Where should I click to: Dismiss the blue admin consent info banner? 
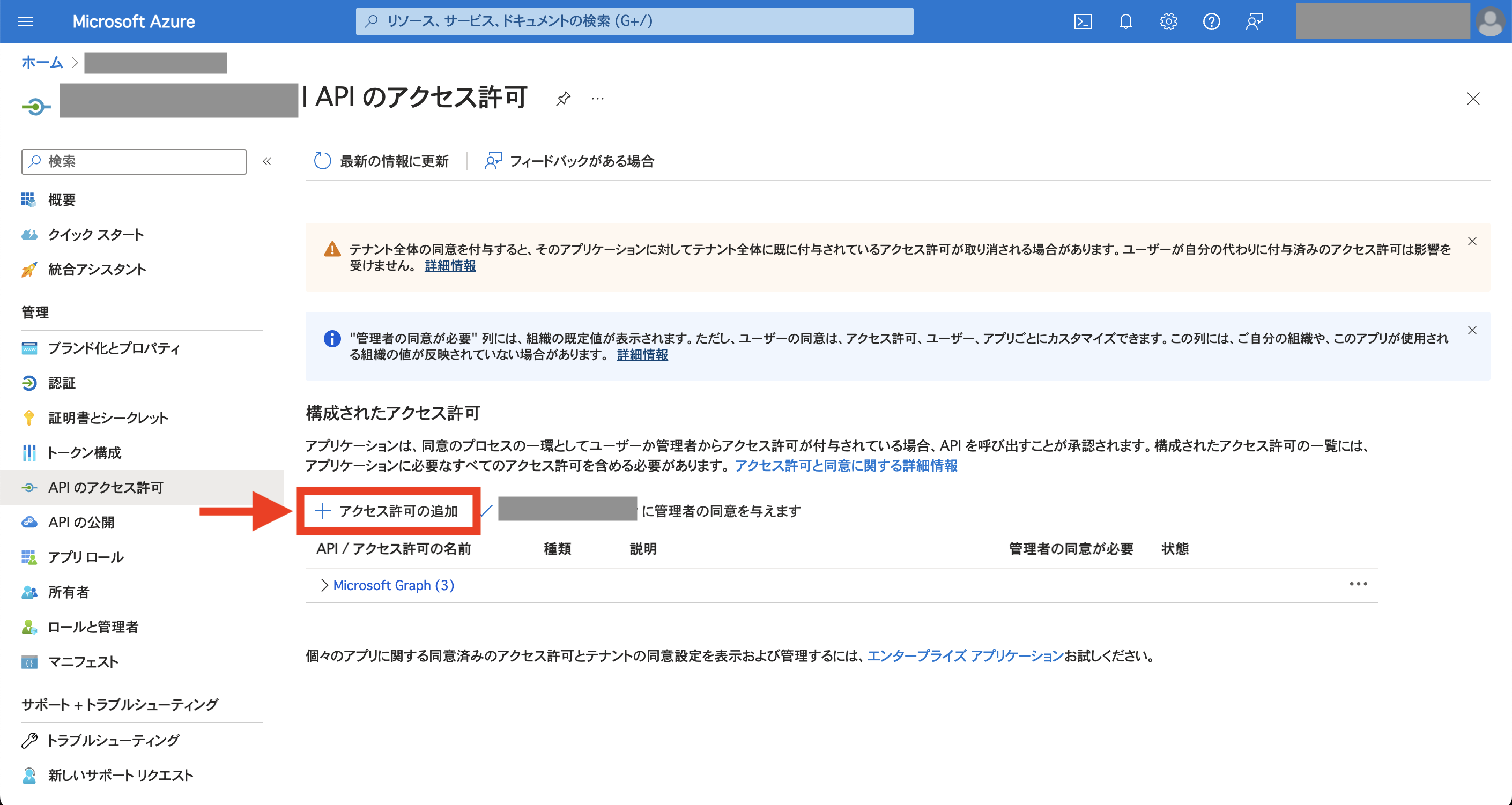(x=1472, y=330)
